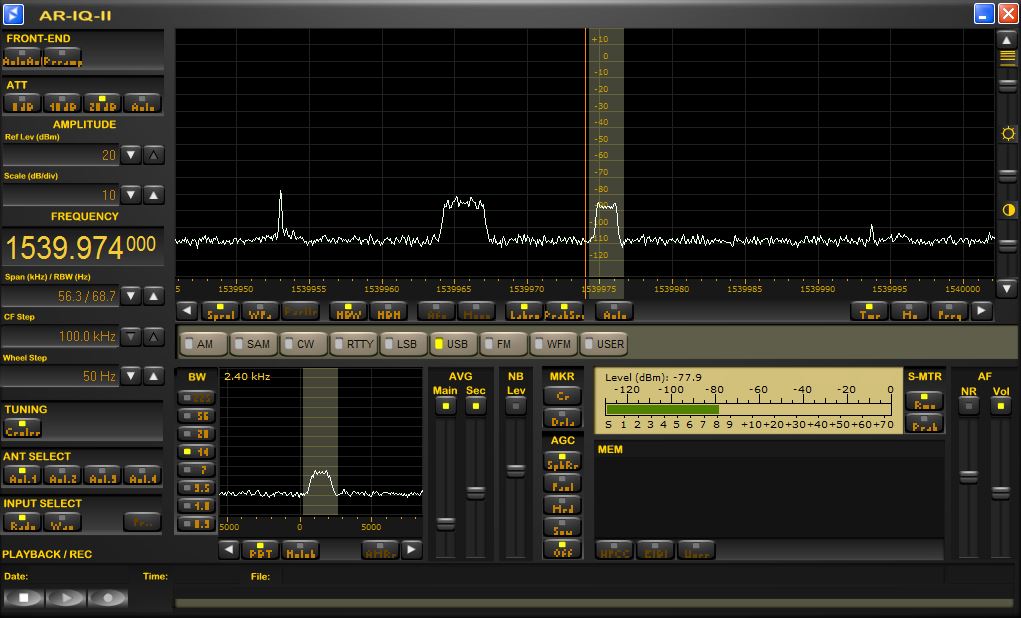Screen dimensions: 1021x618
Task: Toggle the PBT button under filter view
Action: (x=260, y=550)
